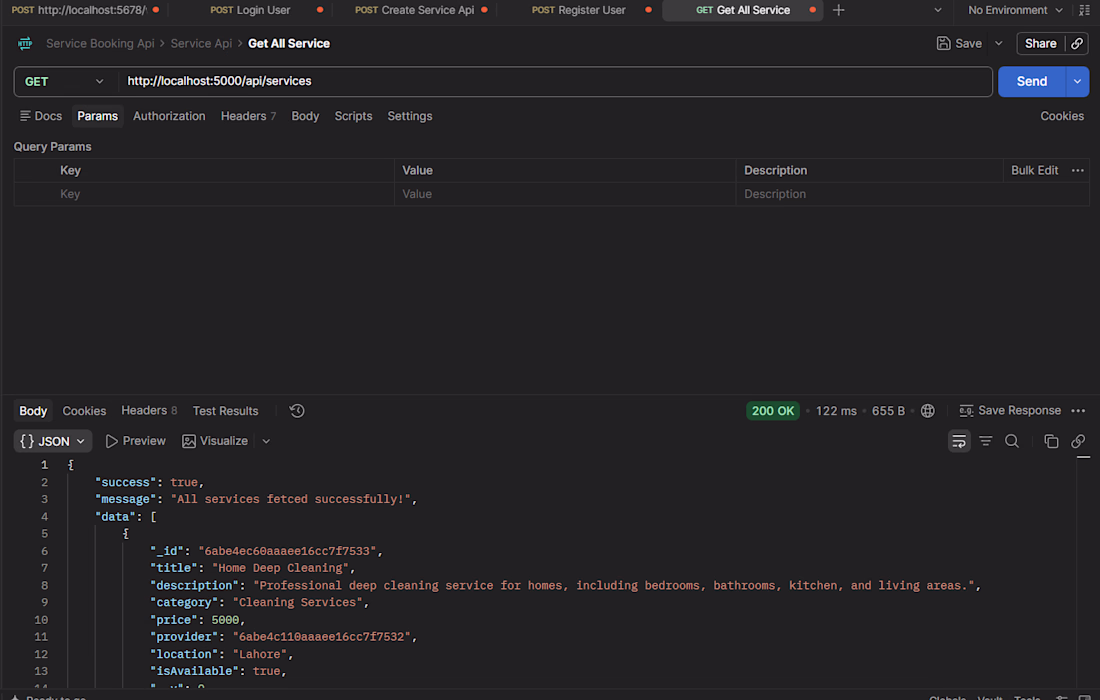
Task: Copy response link icon
Action: tap(1078, 441)
